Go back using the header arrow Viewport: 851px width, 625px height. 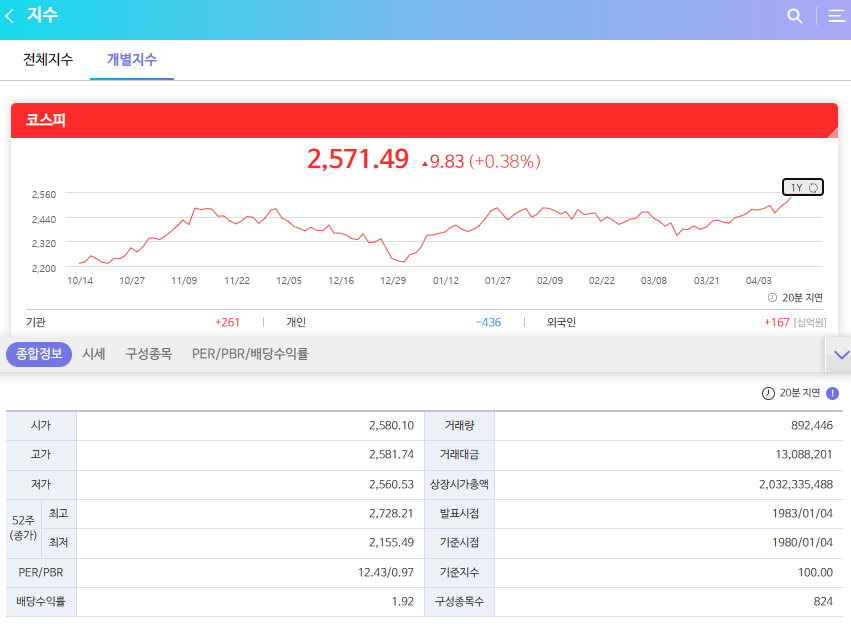pyautogui.click(x=9, y=16)
